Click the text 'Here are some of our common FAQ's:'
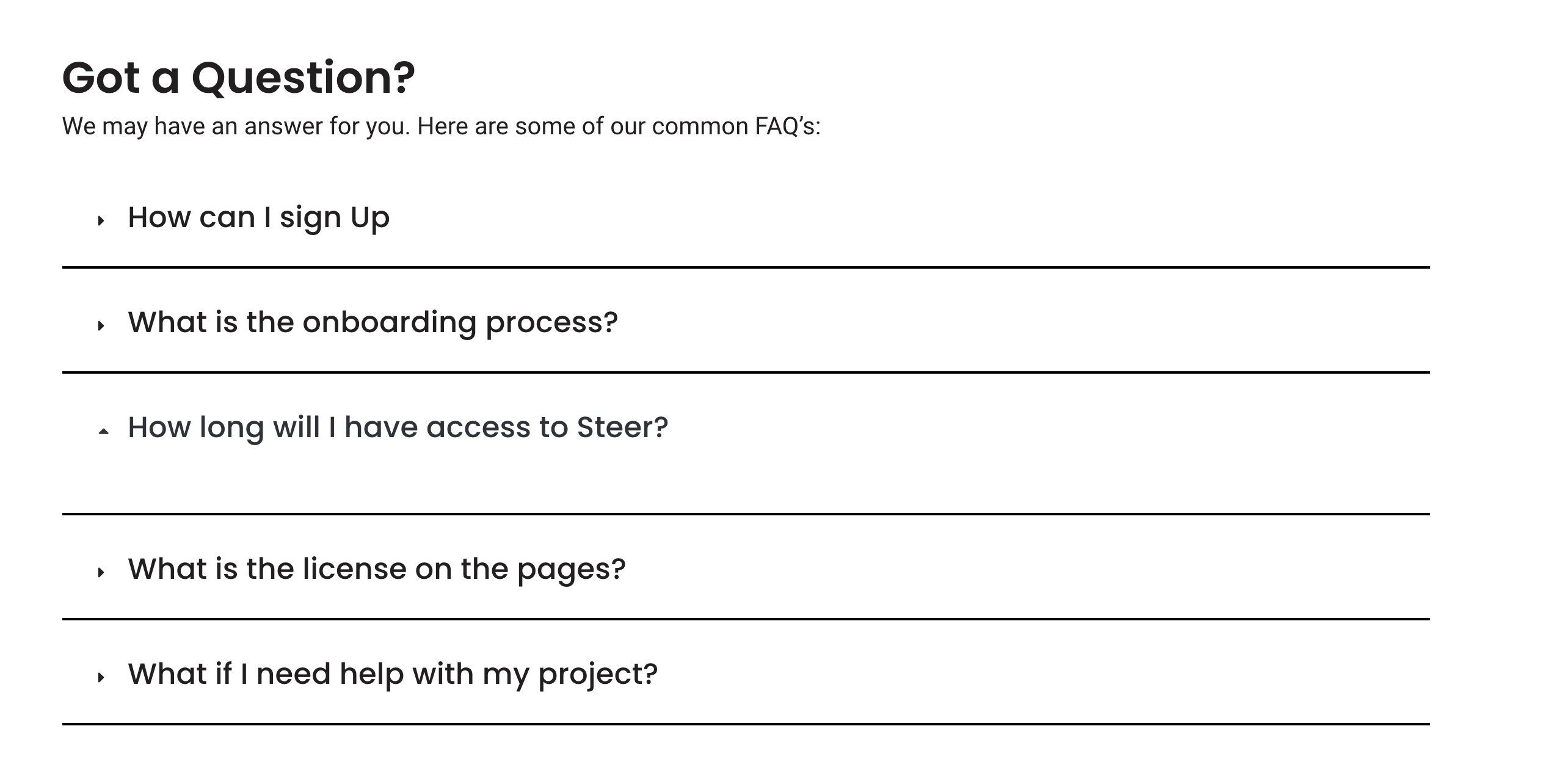 coord(619,126)
